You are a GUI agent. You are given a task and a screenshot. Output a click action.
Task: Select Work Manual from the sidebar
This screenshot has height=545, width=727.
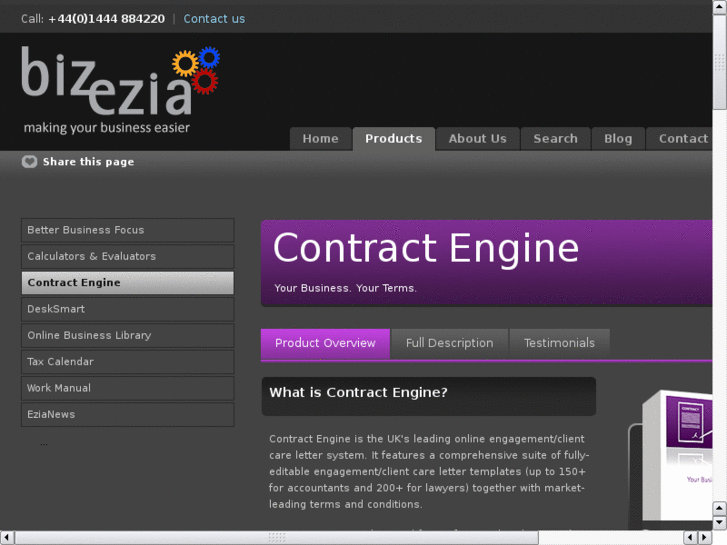coord(127,388)
